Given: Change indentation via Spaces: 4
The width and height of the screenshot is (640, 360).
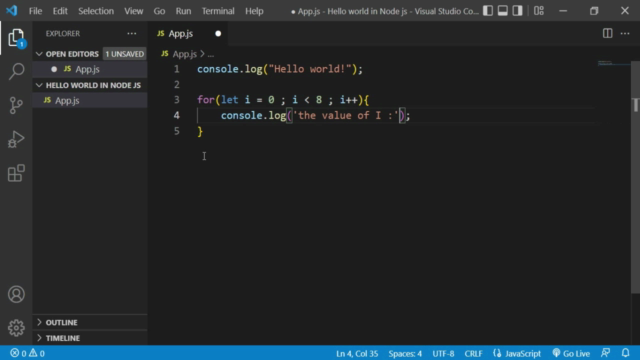Looking at the screenshot, I should point(405,353).
